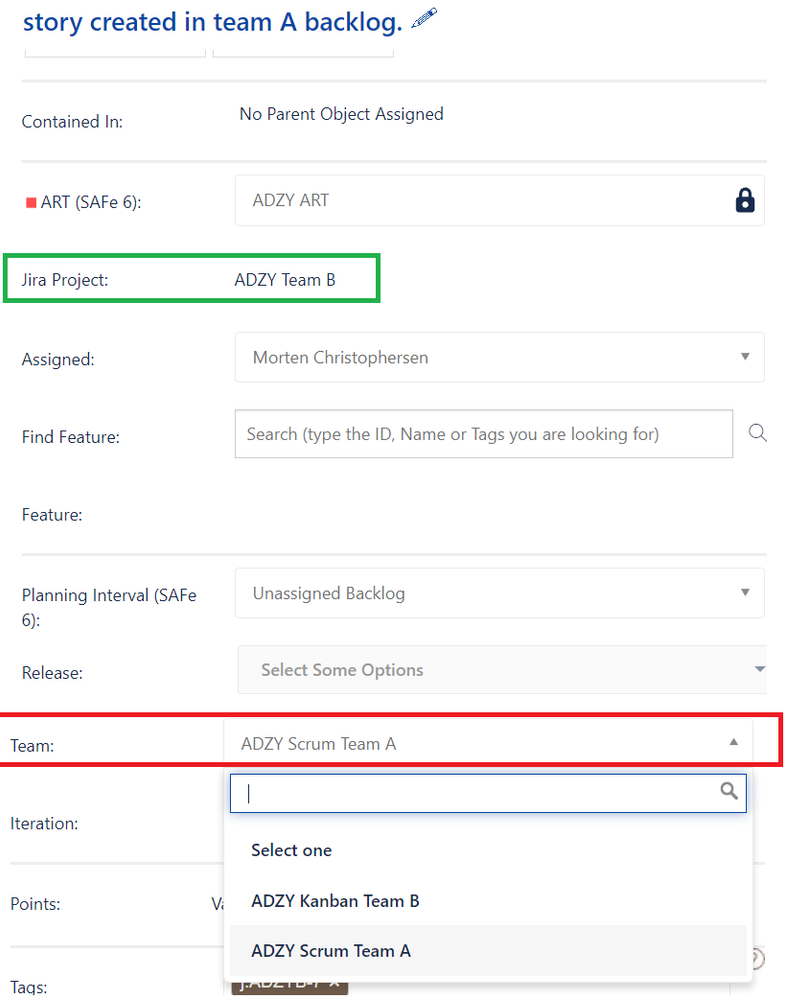This screenshot has width=785, height=999.
Task: Click the 'Planning Interval (SAFe 6):' label
Action: (109, 607)
